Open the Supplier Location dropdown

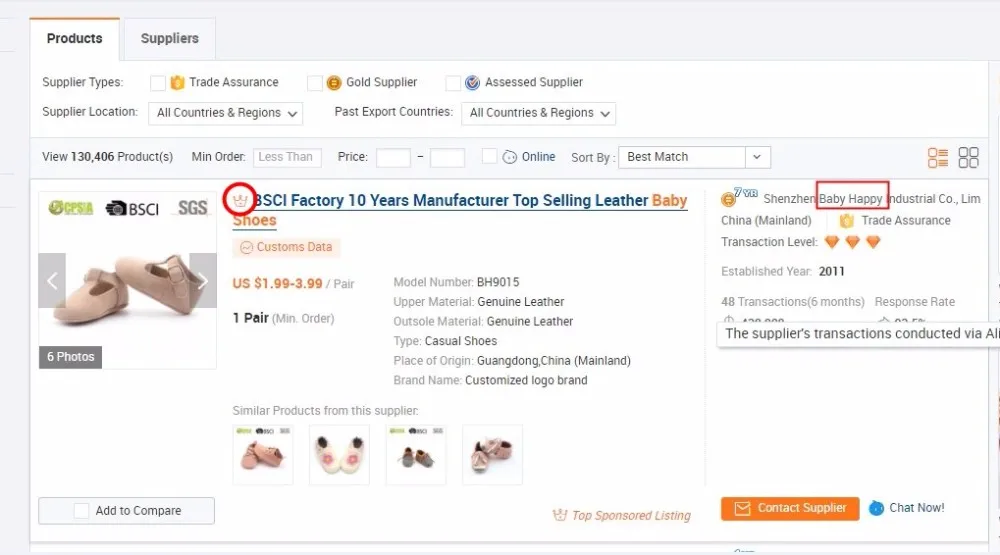coord(225,114)
